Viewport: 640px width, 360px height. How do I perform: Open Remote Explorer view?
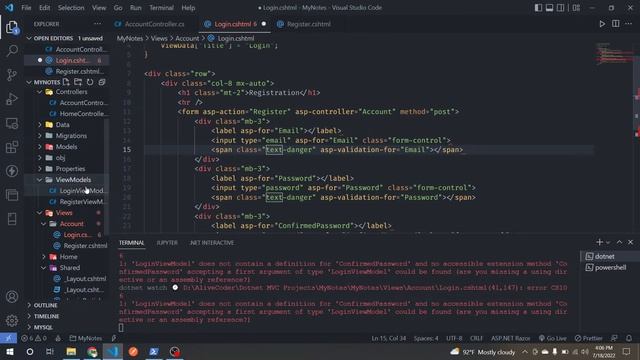tap(12, 123)
